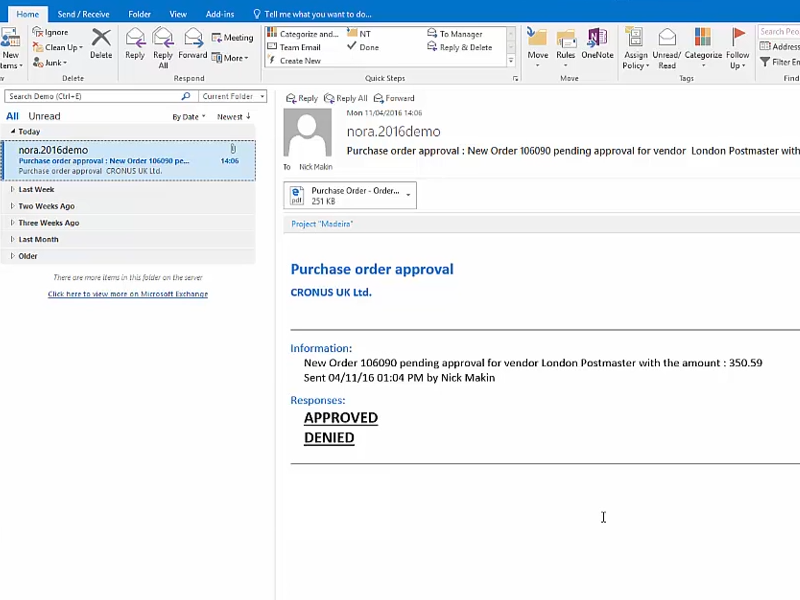800x600 pixels.
Task: Expand the Two Weeks Ago group
Action: point(13,206)
